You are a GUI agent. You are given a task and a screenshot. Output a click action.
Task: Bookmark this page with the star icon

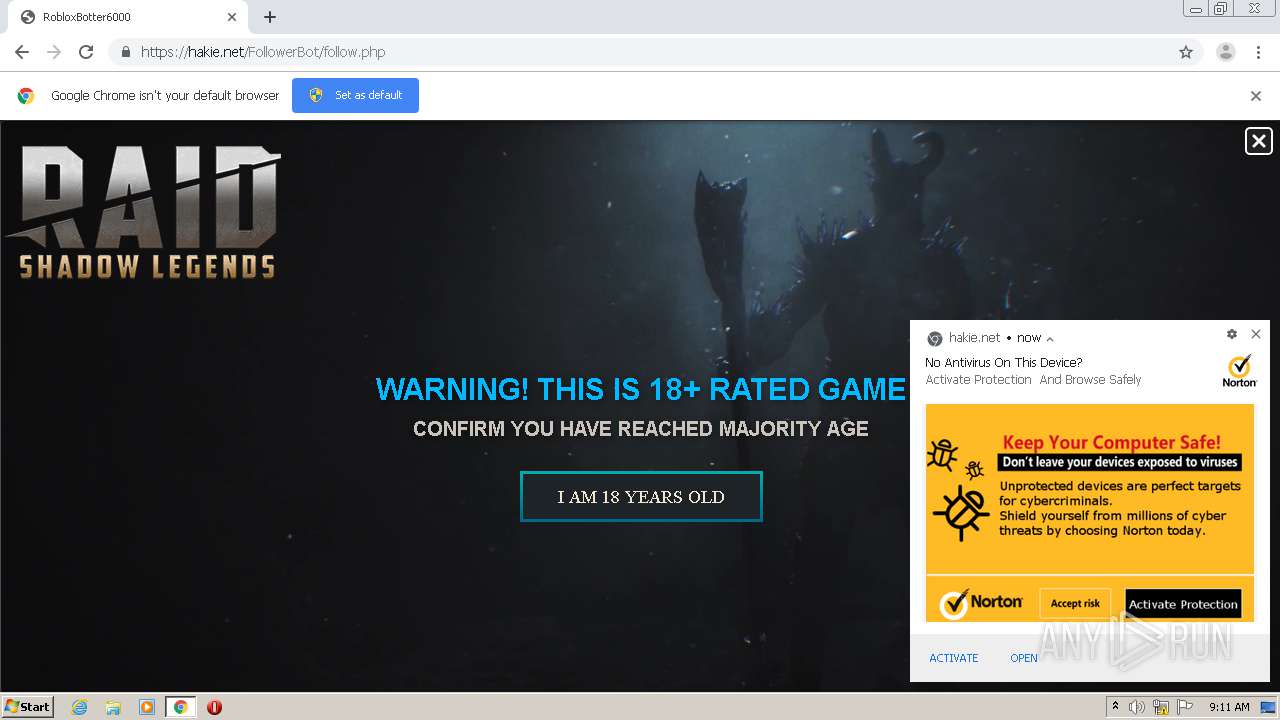[x=1186, y=52]
